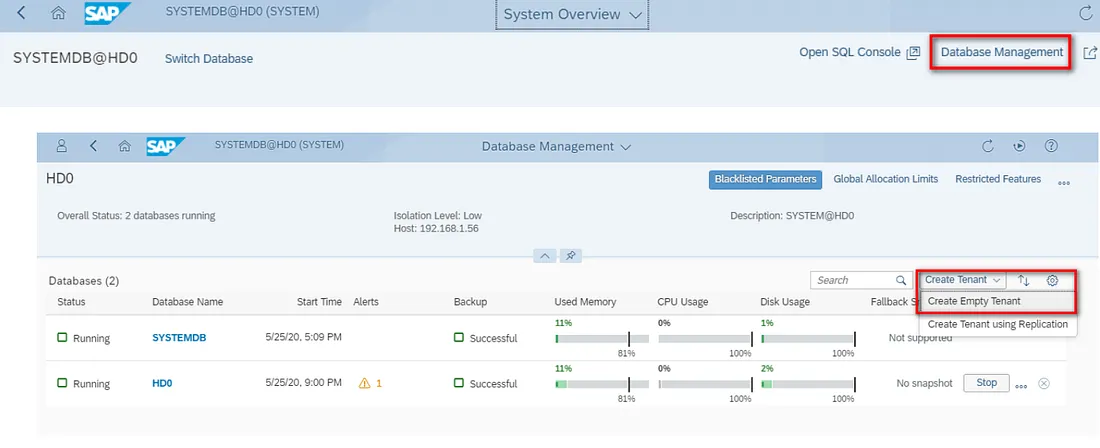
Task: Open the SYSTEMDB database link
Action: tap(179, 338)
